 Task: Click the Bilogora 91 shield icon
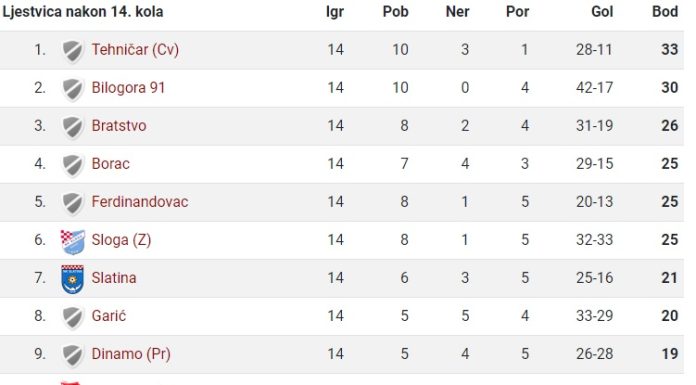pyautogui.click(x=73, y=89)
